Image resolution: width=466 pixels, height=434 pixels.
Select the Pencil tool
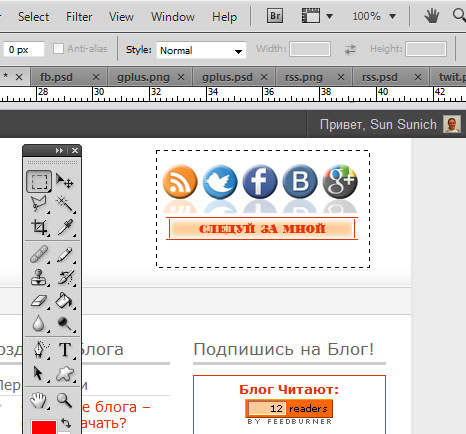65,254
